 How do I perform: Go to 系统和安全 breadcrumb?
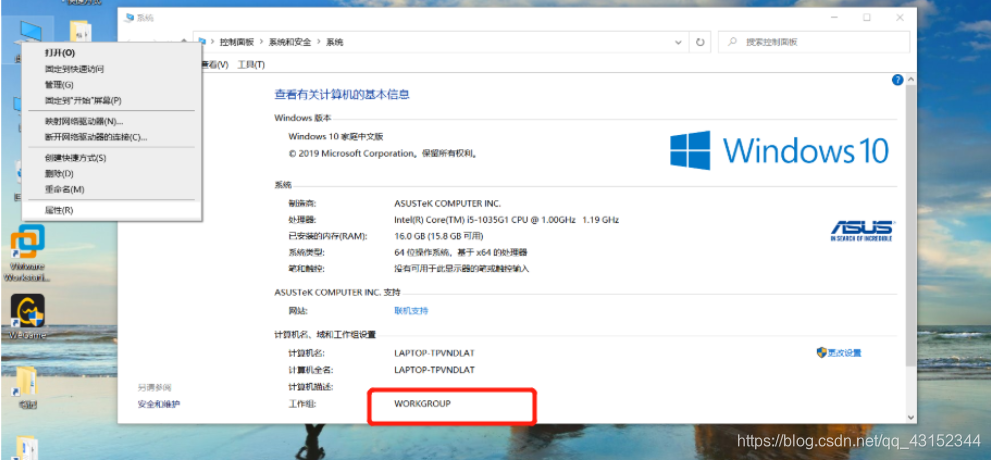(x=290, y=42)
